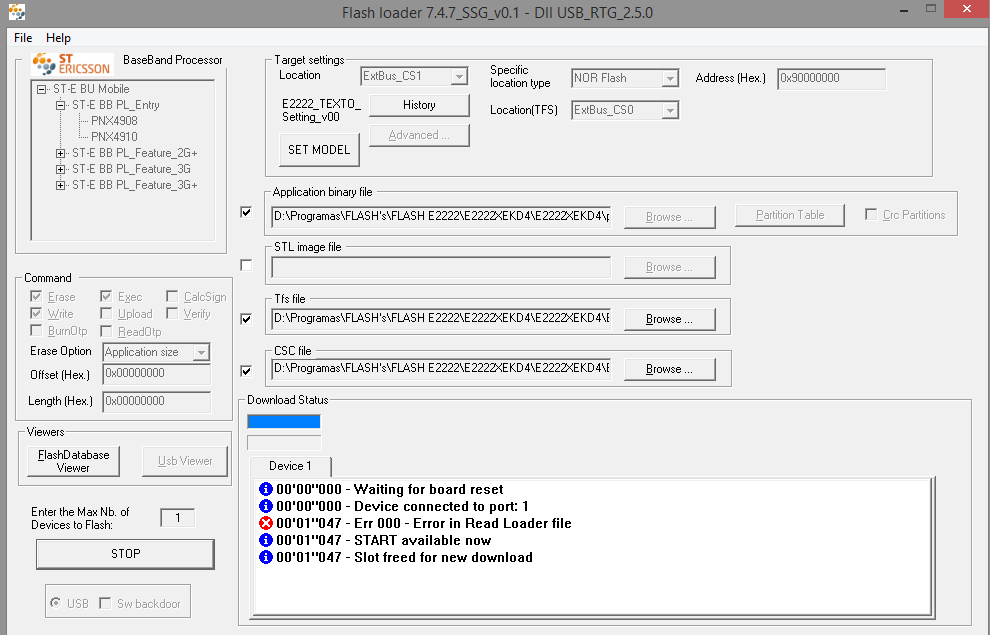Select the USB radio button

56,603
